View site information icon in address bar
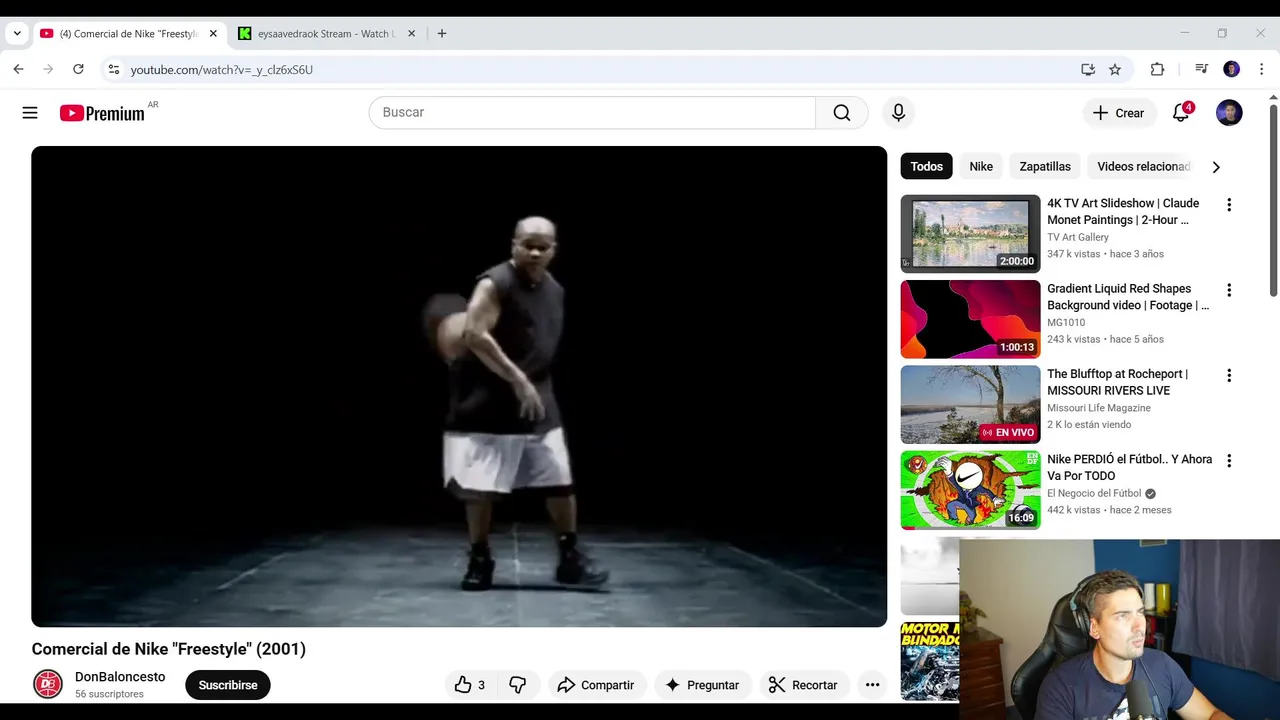Viewport: 1280px width, 720px height. pyautogui.click(x=113, y=69)
